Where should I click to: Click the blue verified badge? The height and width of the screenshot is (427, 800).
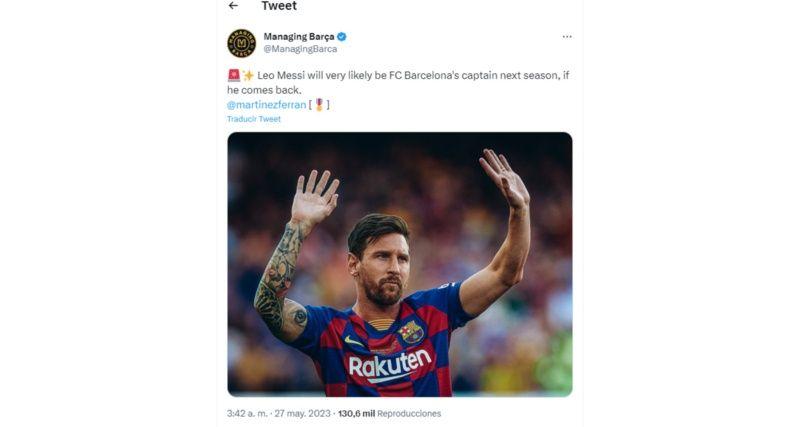[x=342, y=37]
